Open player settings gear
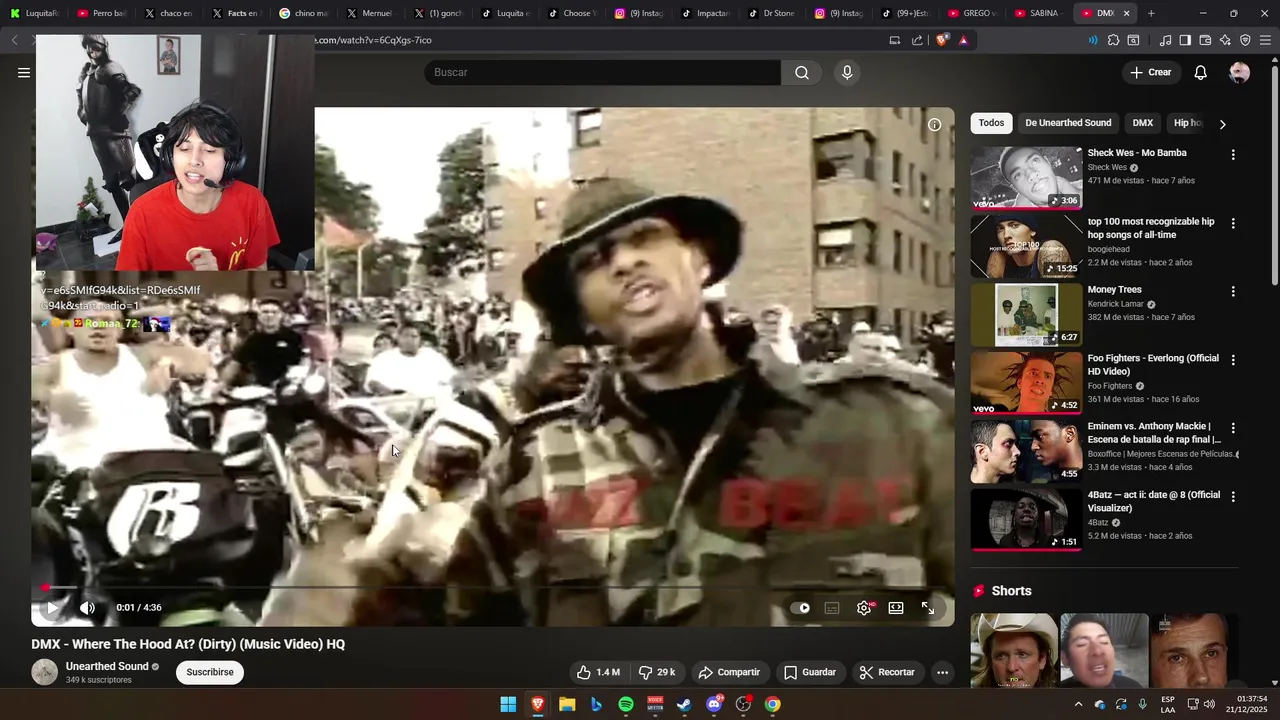Screen dimensions: 1280x720 864,608
